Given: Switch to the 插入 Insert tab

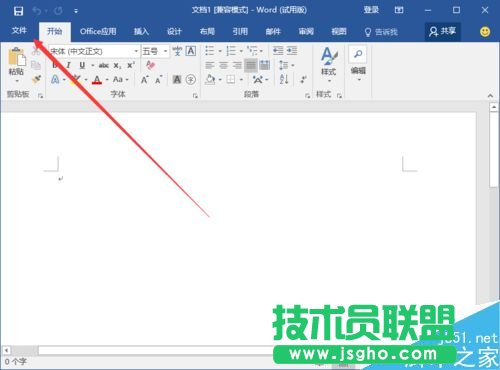Looking at the screenshot, I should pyautogui.click(x=141, y=32).
